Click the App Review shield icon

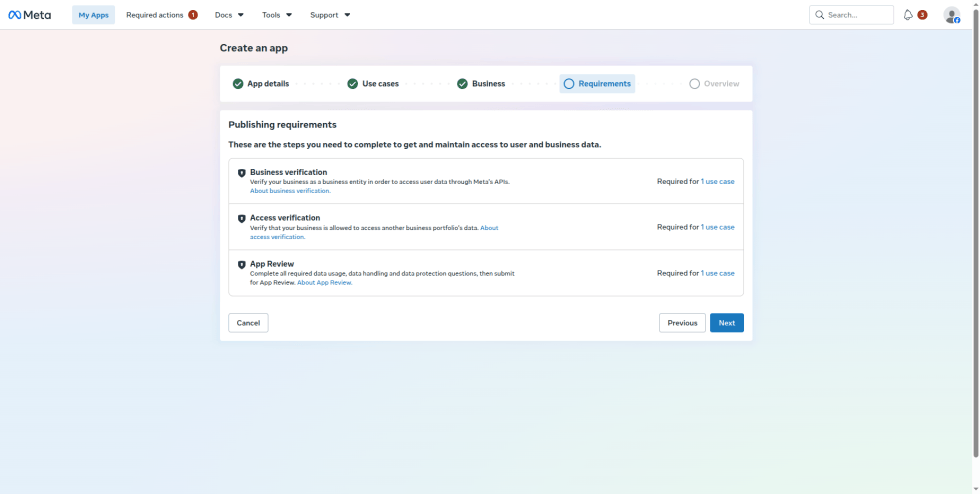click(x=241, y=265)
